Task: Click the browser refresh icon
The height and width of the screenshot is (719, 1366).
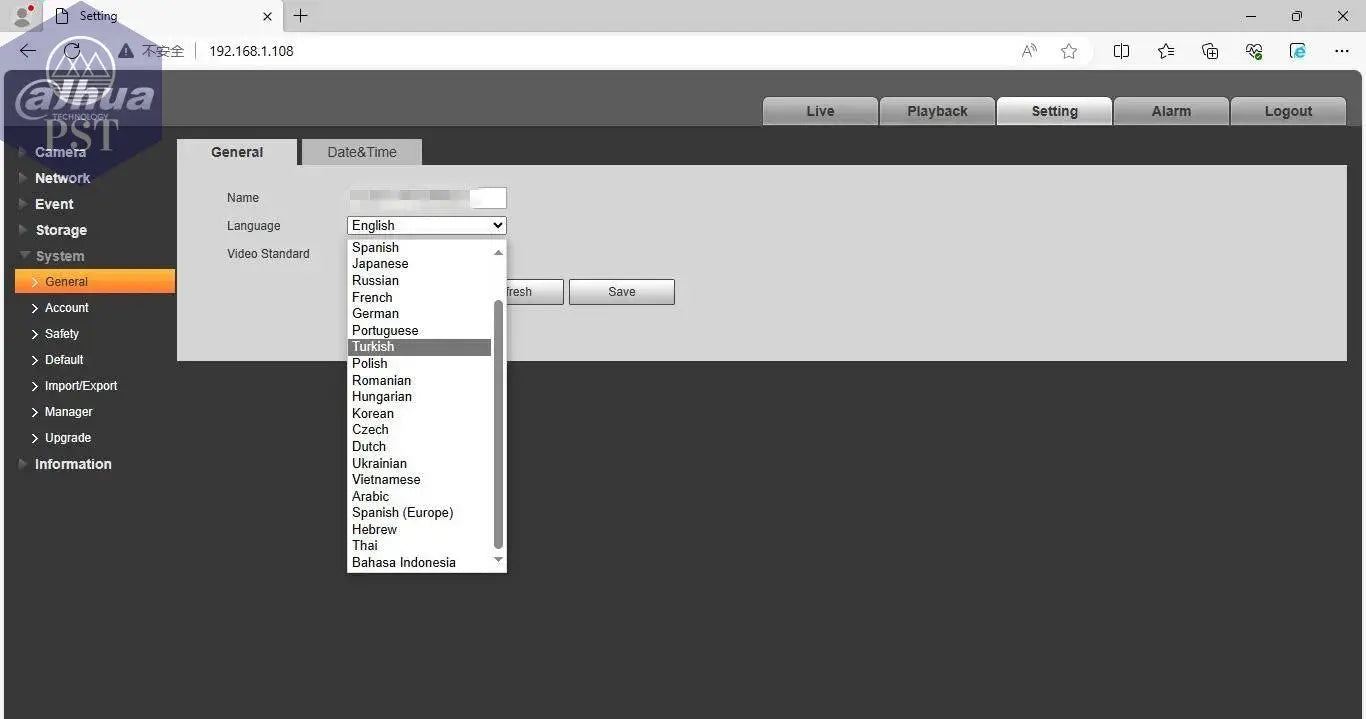Action: pyautogui.click(x=71, y=51)
